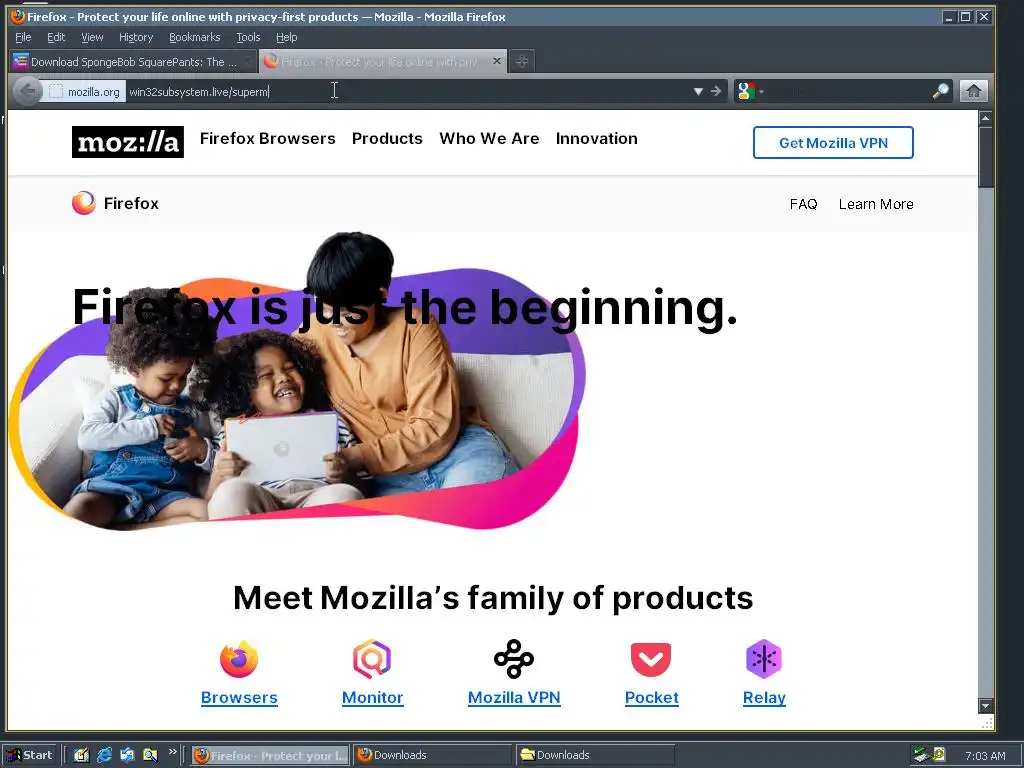The width and height of the screenshot is (1024, 768).
Task: Click the Outlook Express quick launch icon
Action: point(127,755)
